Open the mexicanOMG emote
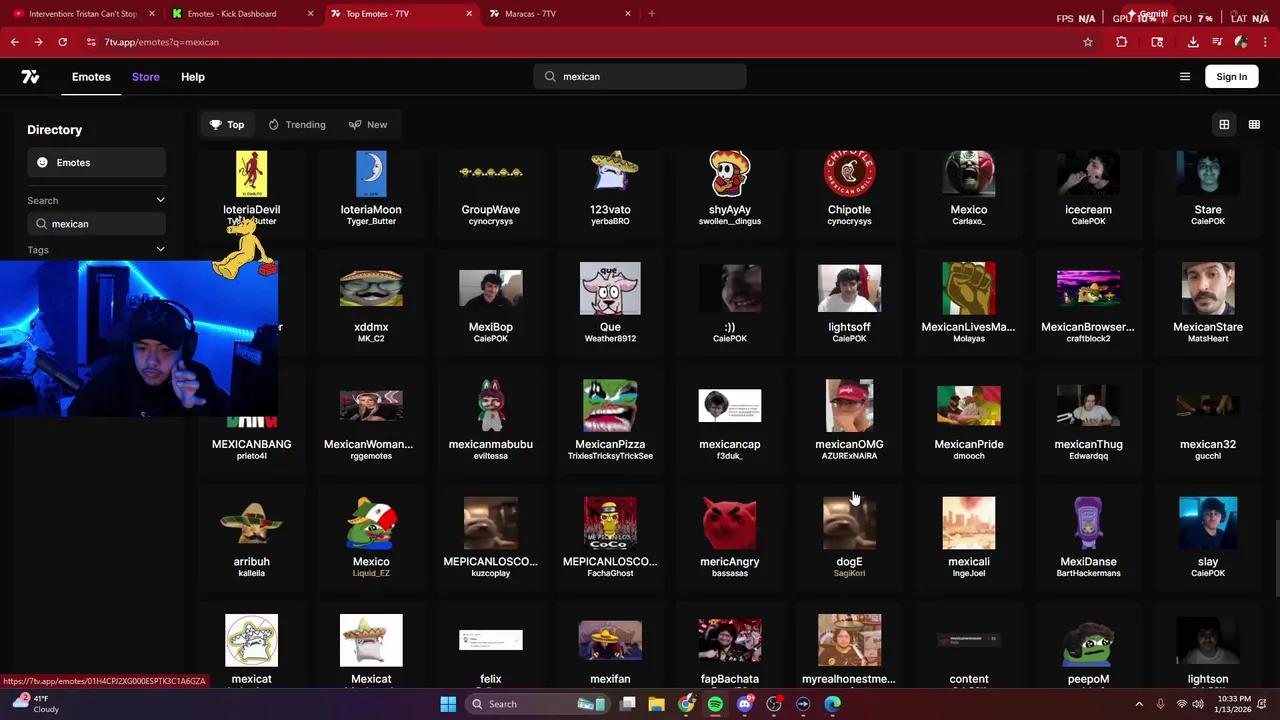The image size is (1280, 720). tap(849, 421)
